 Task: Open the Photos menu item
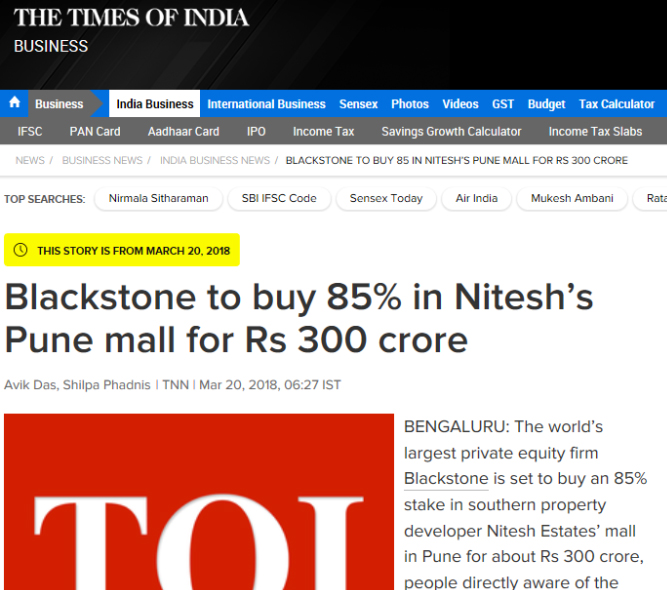pos(410,104)
